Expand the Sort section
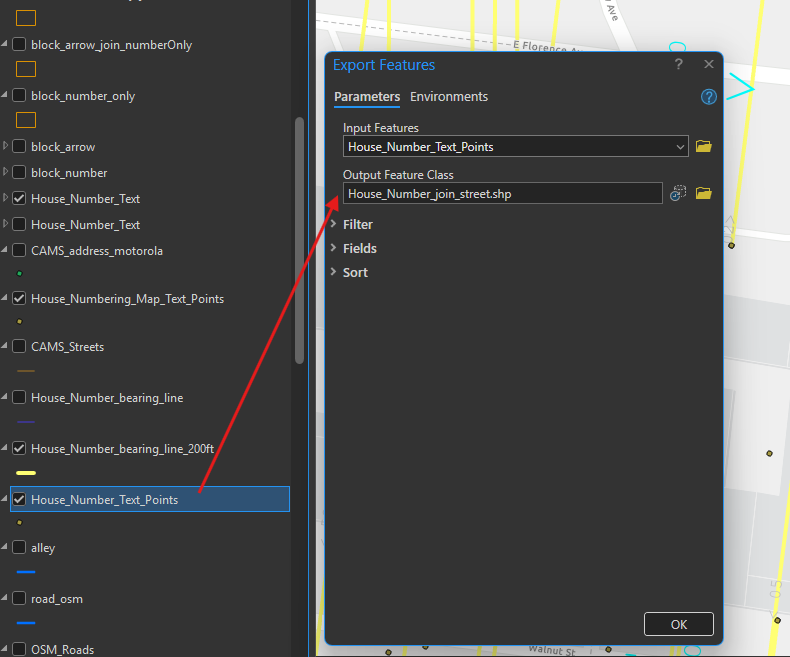The width and height of the screenshot is (790, 657). click(x=333, y=272)
